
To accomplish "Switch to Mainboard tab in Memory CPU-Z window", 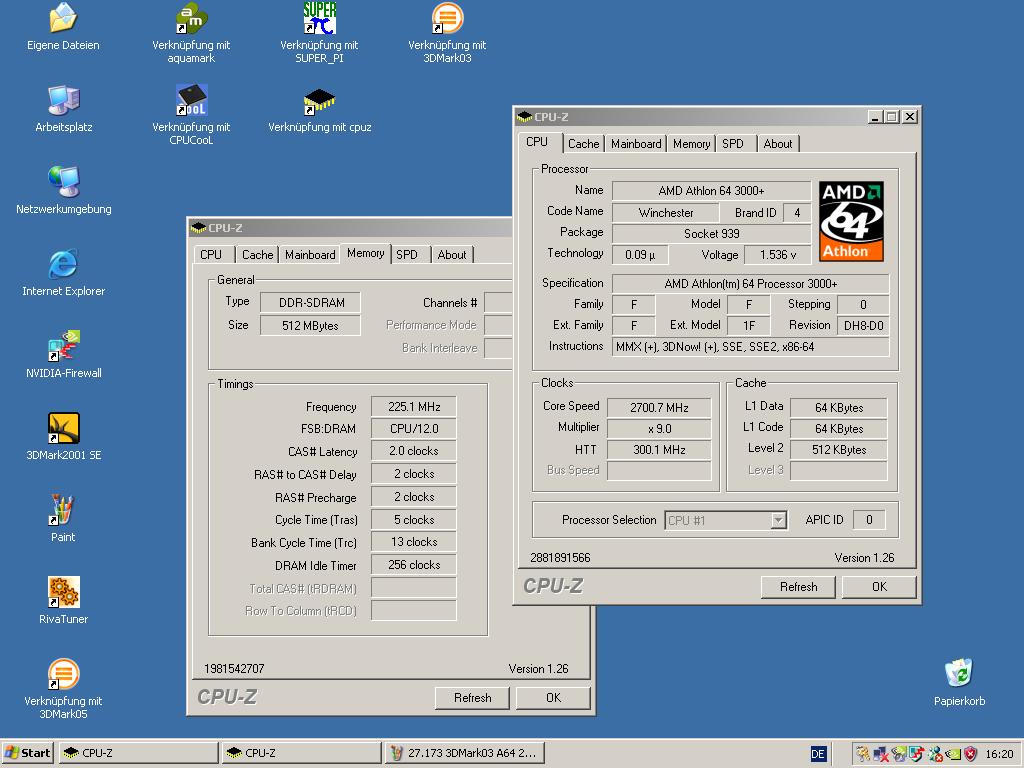I will tap(310, 255).
